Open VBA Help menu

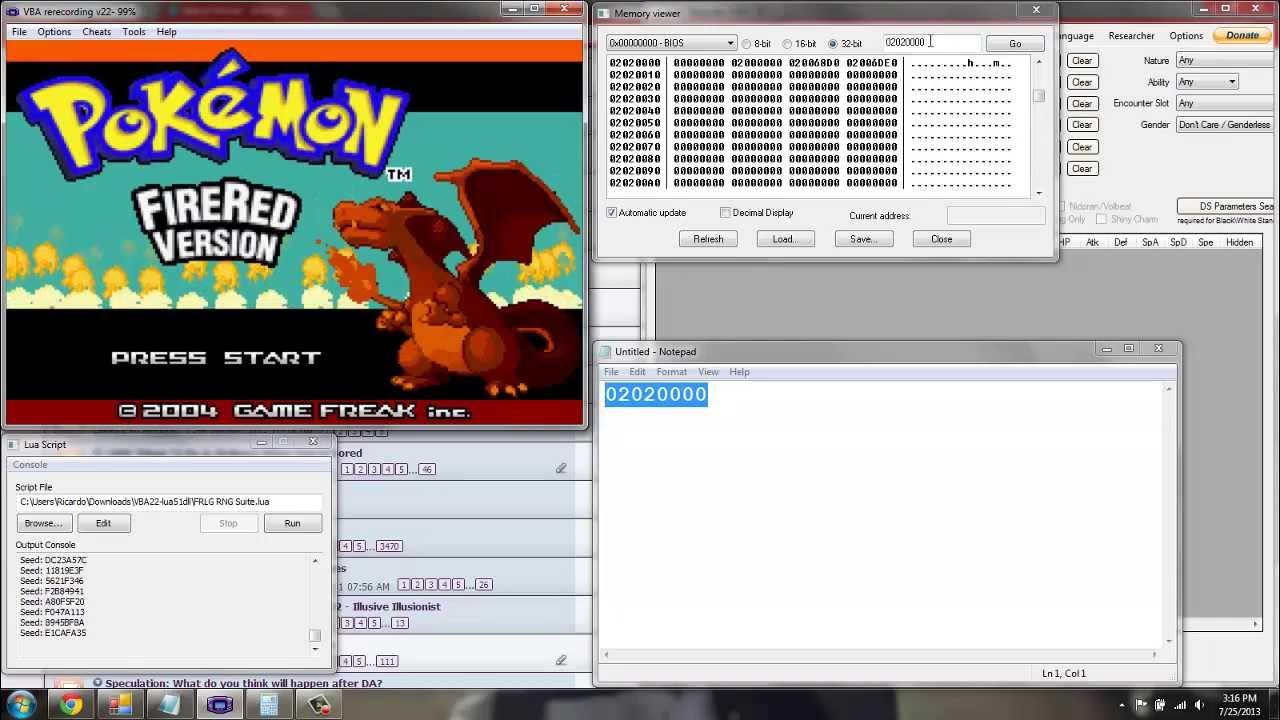click(166, 32)
